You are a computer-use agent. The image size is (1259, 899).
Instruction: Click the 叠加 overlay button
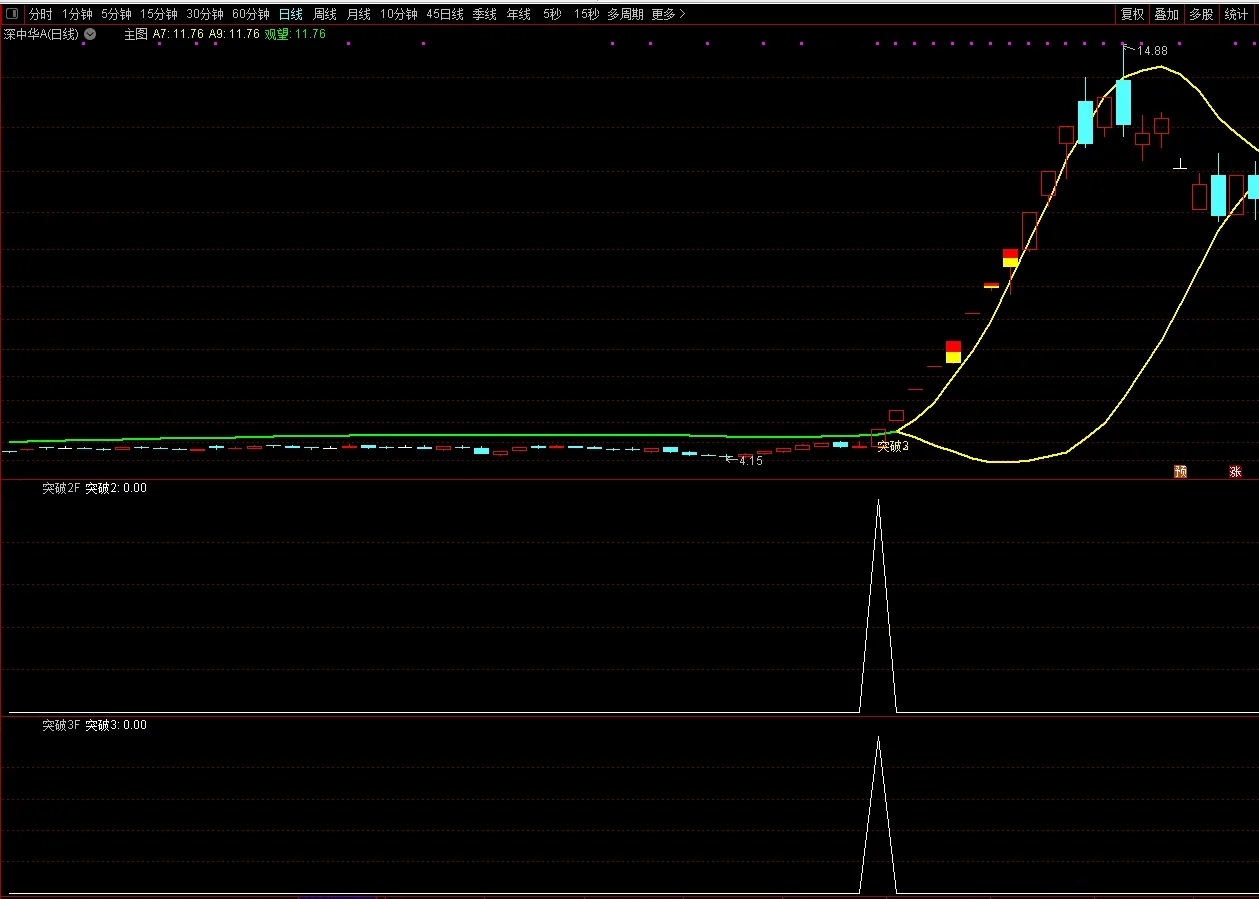pyautogui.click(x=1166, y=14)
